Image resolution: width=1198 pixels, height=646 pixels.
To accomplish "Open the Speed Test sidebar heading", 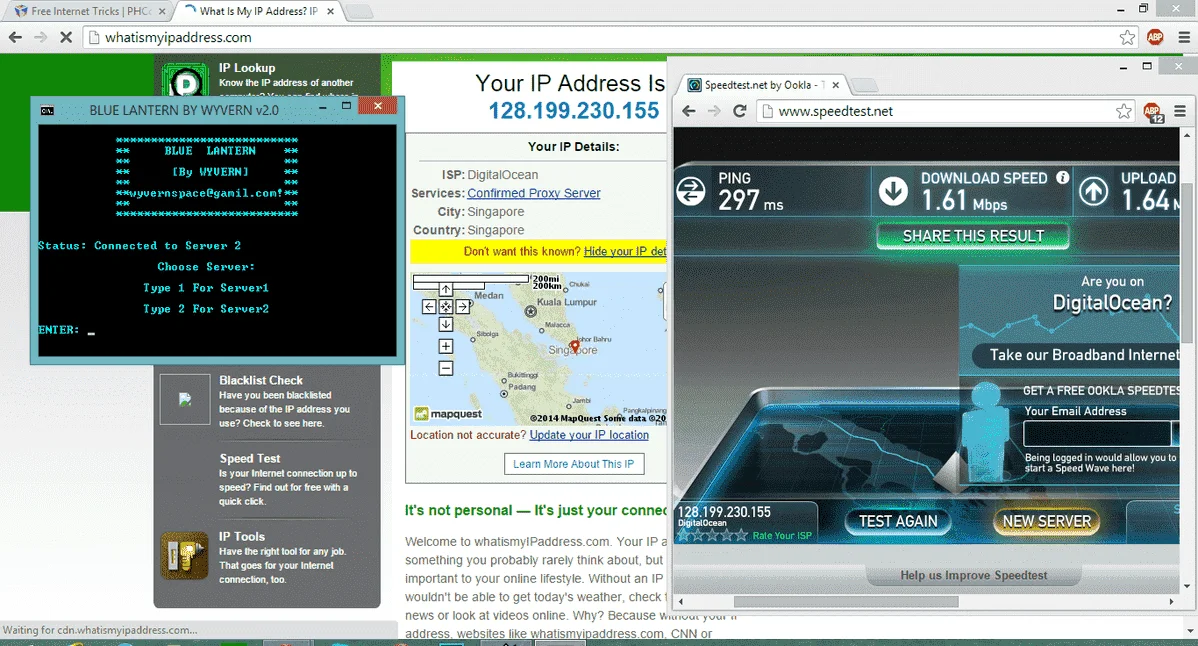I will point(250,458).
